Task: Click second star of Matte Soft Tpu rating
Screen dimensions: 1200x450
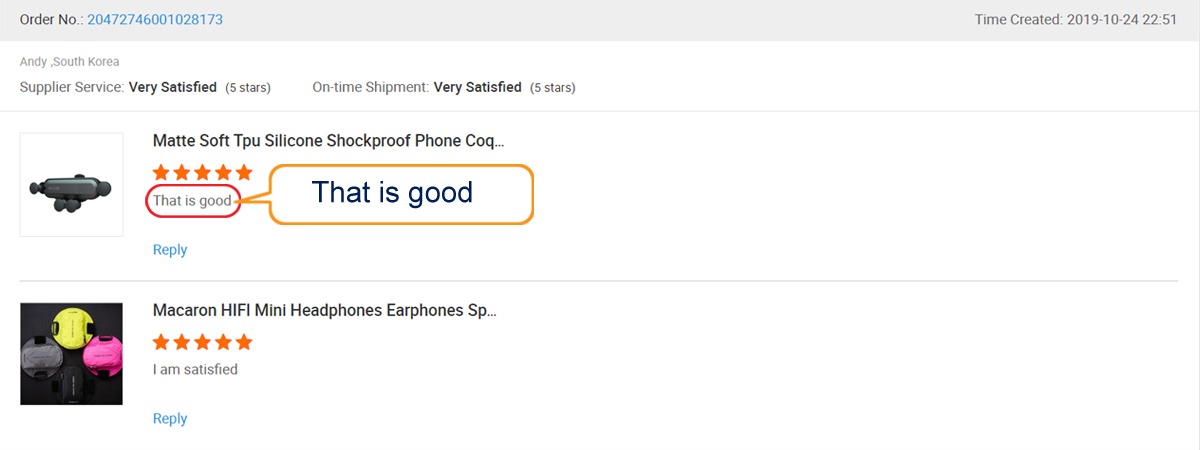Action: coord(183,173)
